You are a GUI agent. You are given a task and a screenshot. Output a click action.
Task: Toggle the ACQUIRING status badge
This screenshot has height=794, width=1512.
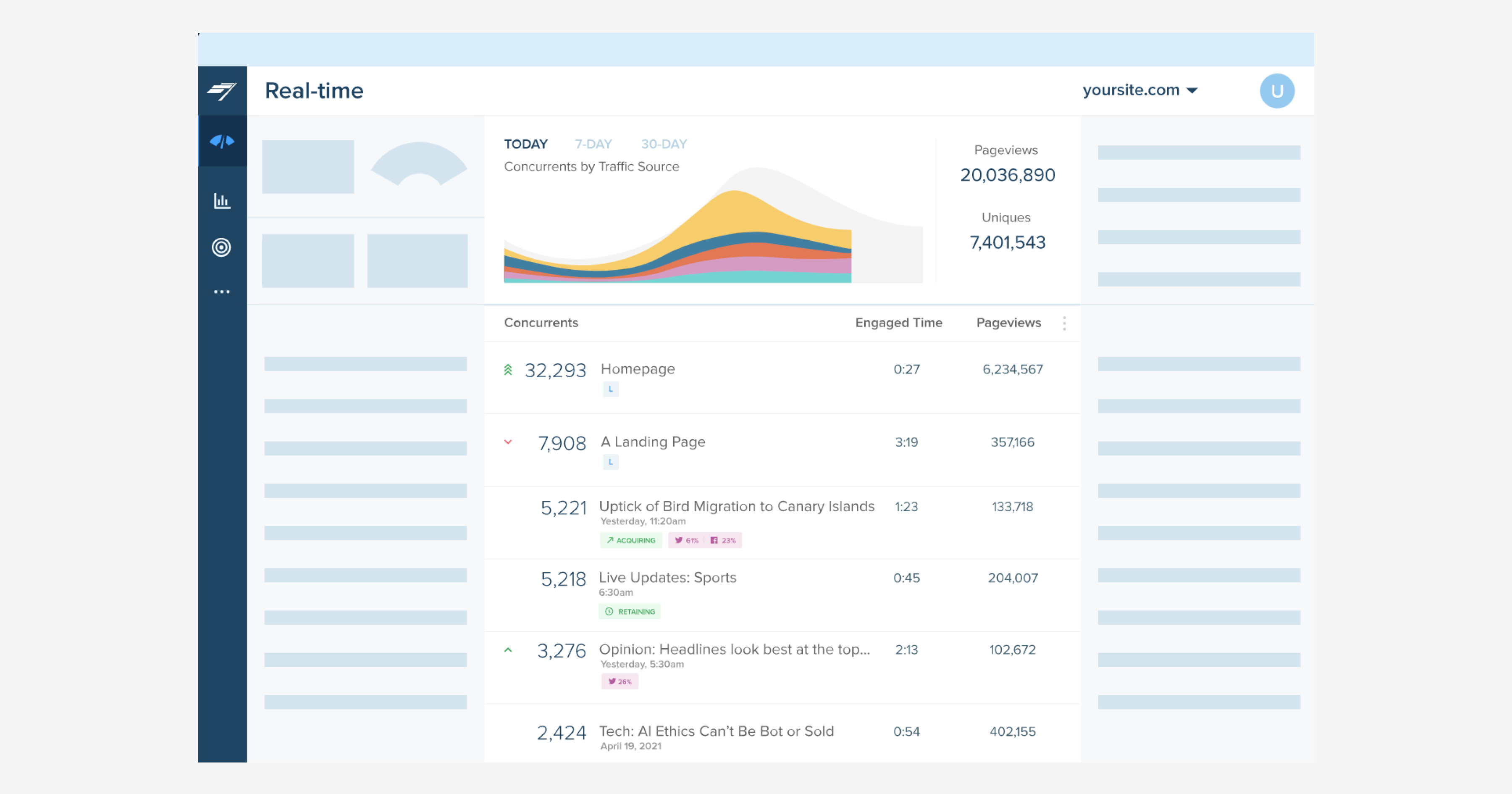[631, 540]
